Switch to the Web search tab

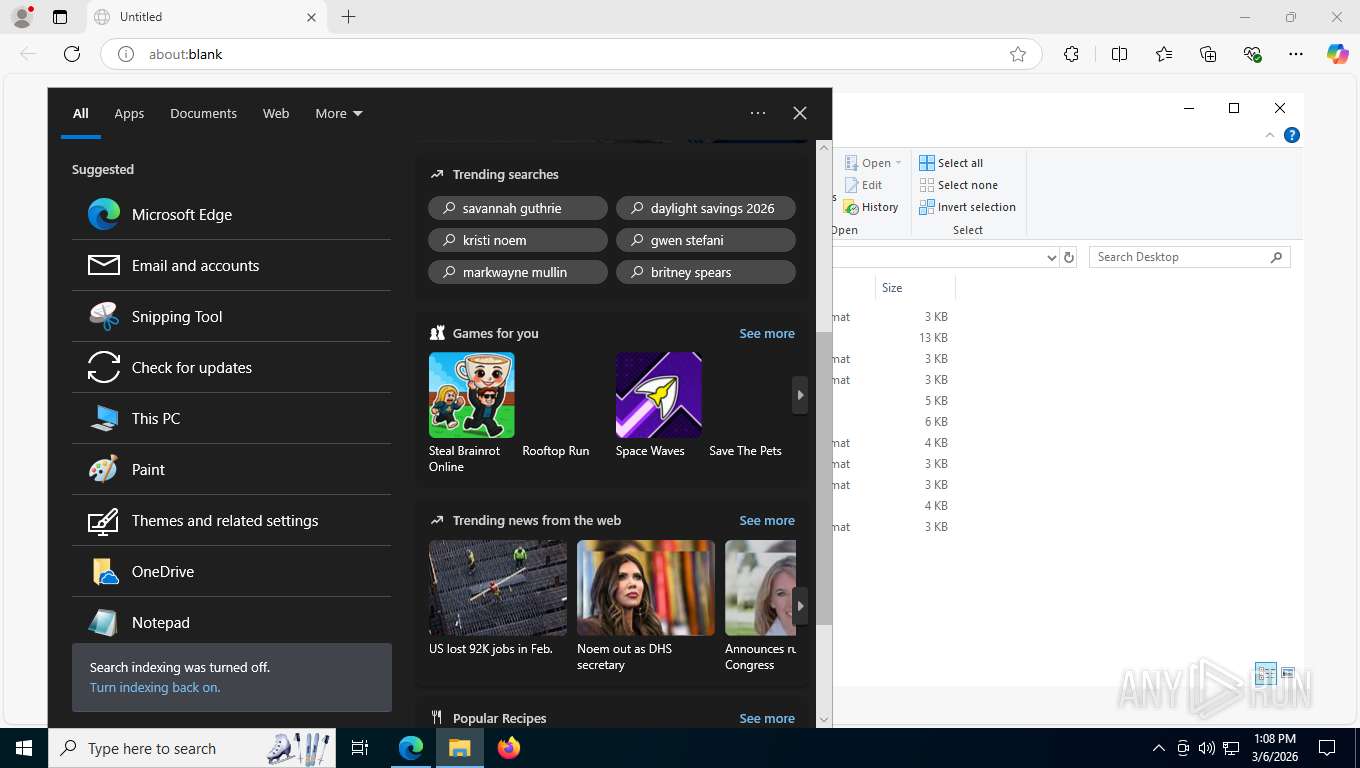pos(276,113)
